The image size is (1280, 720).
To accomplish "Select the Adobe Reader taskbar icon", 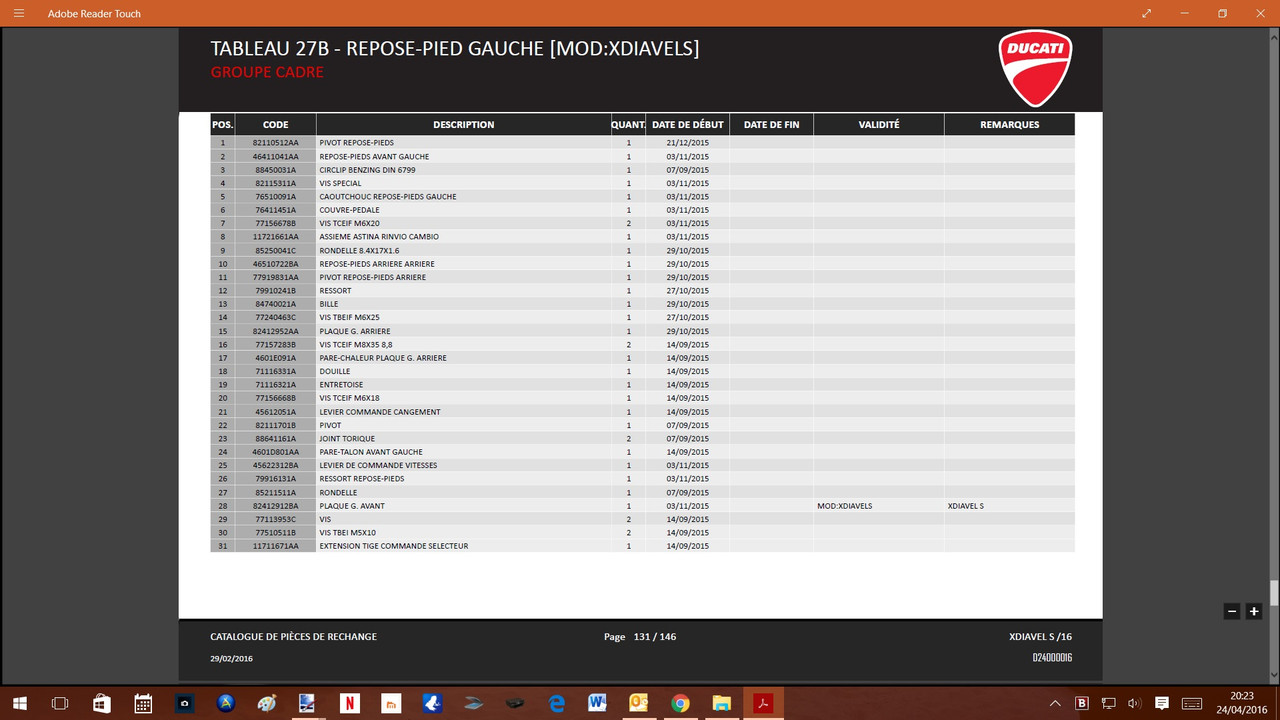I will [x=763, y=703].
